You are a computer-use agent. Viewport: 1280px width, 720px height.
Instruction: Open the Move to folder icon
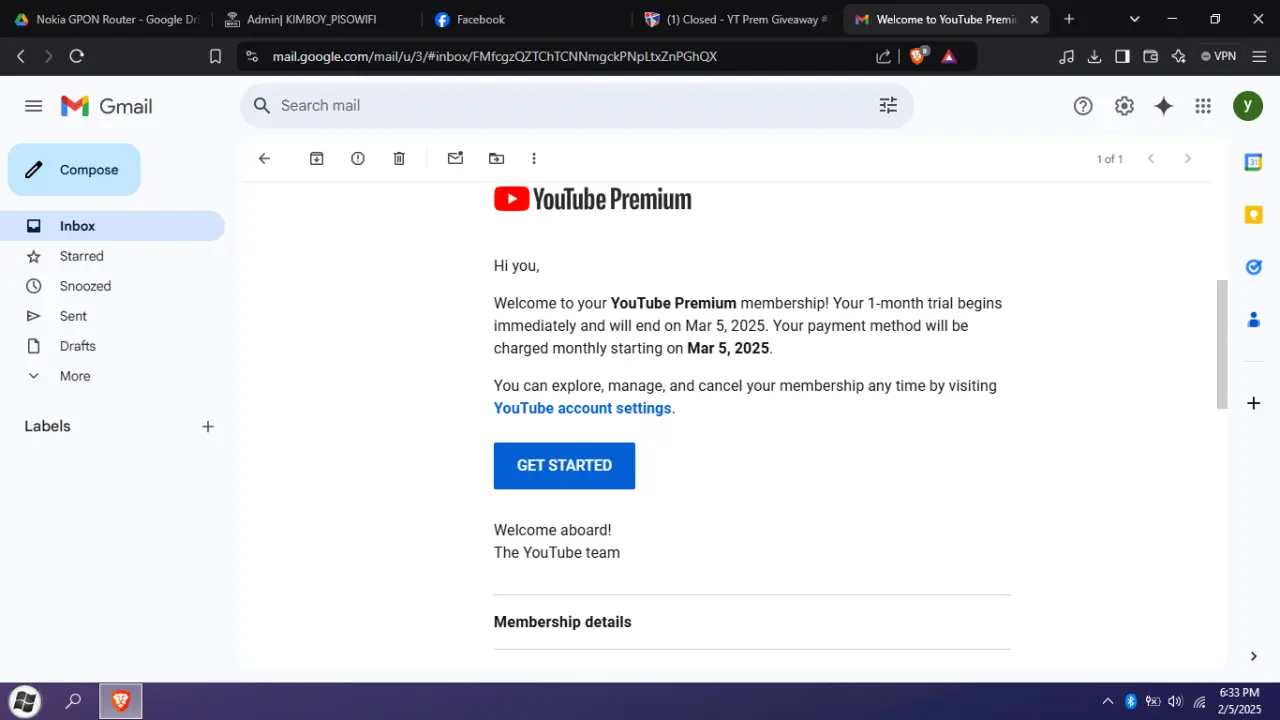pos(496,158)
